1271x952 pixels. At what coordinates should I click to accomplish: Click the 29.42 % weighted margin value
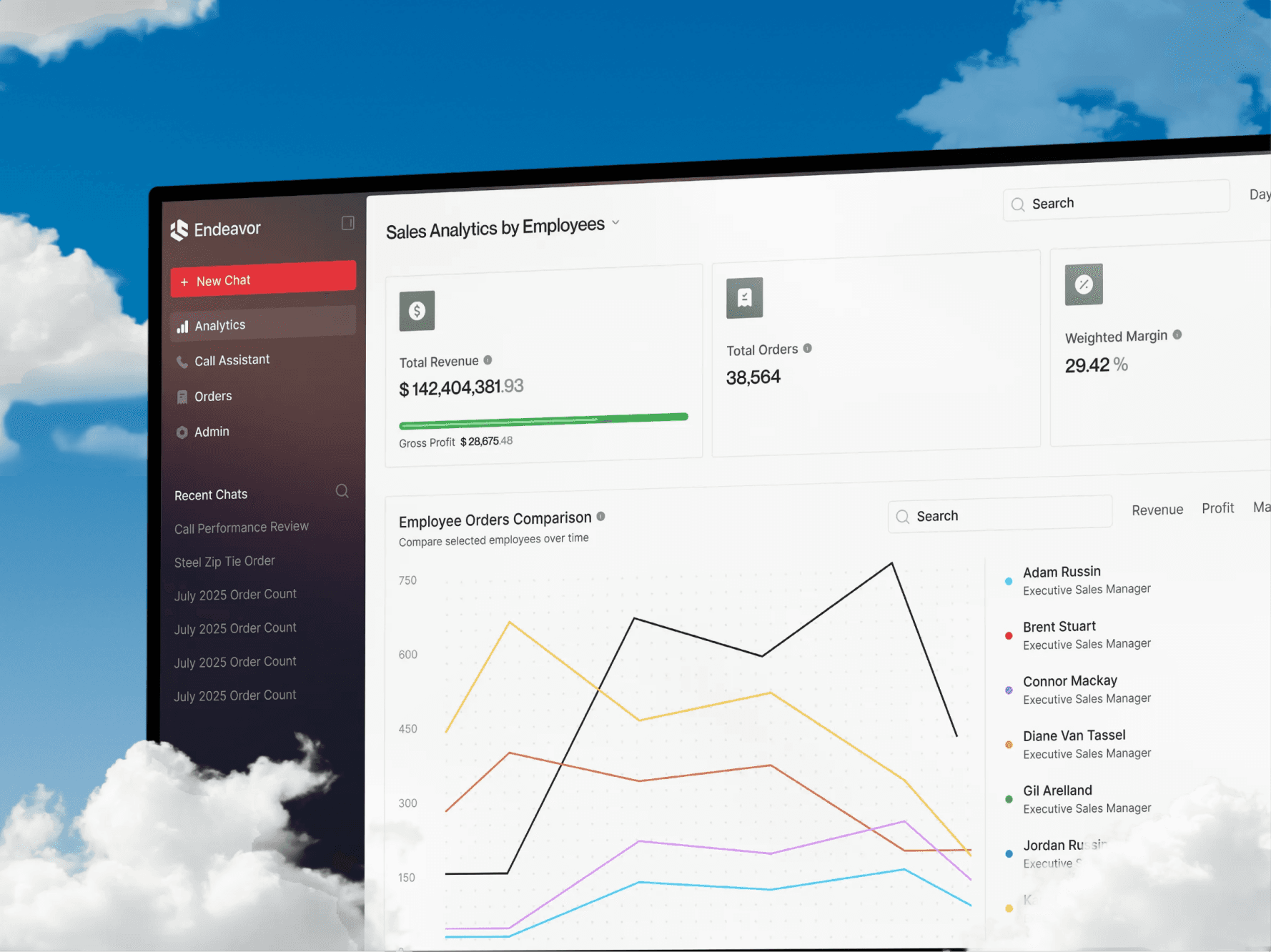[x=1097, y=365]
